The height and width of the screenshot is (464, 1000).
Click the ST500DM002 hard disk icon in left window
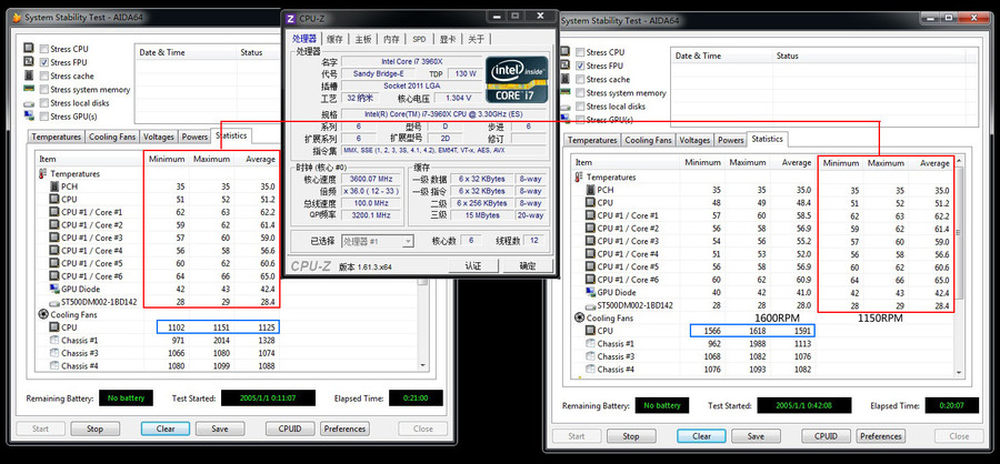coord(54,302)
